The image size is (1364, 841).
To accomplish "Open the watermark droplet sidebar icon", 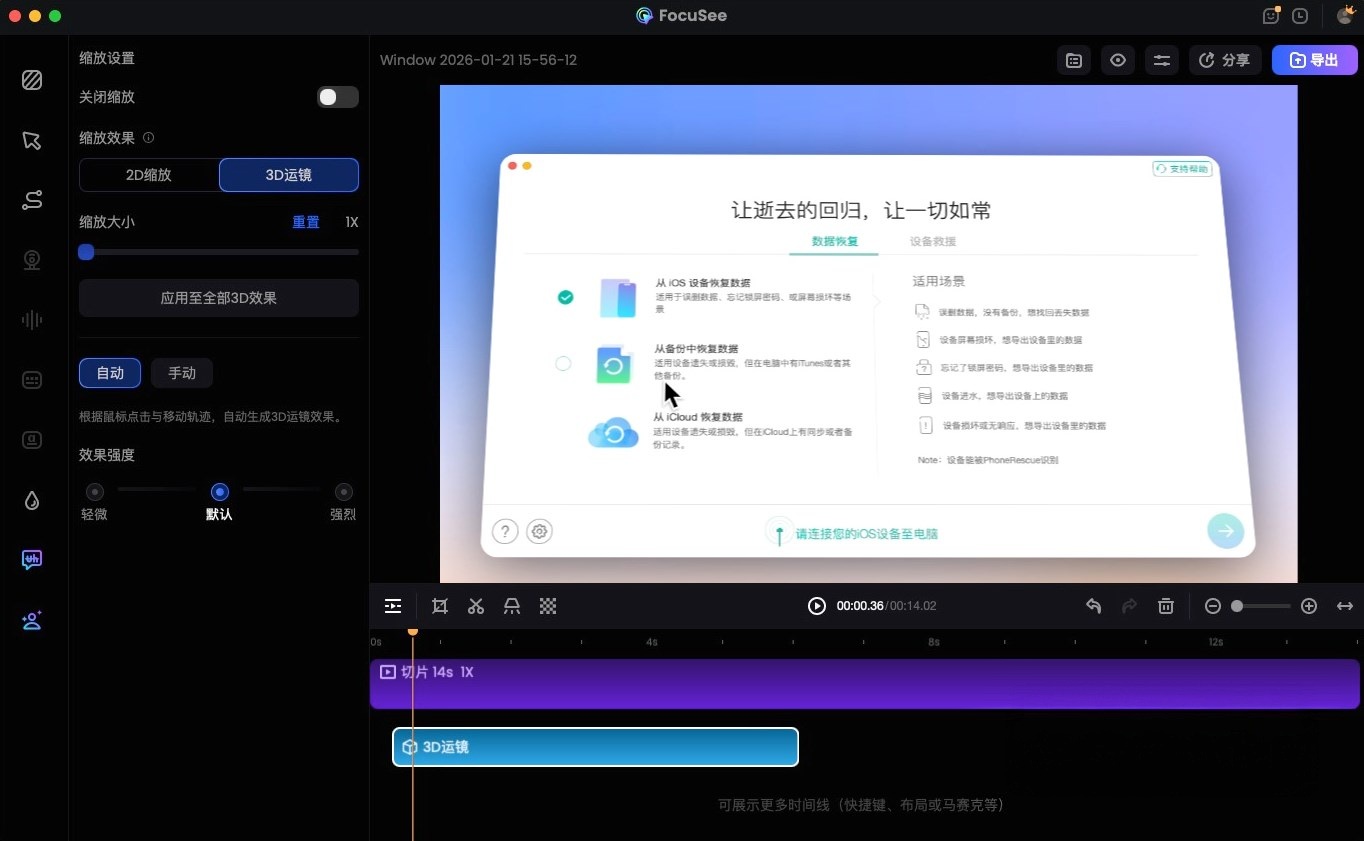I will 32,500.
